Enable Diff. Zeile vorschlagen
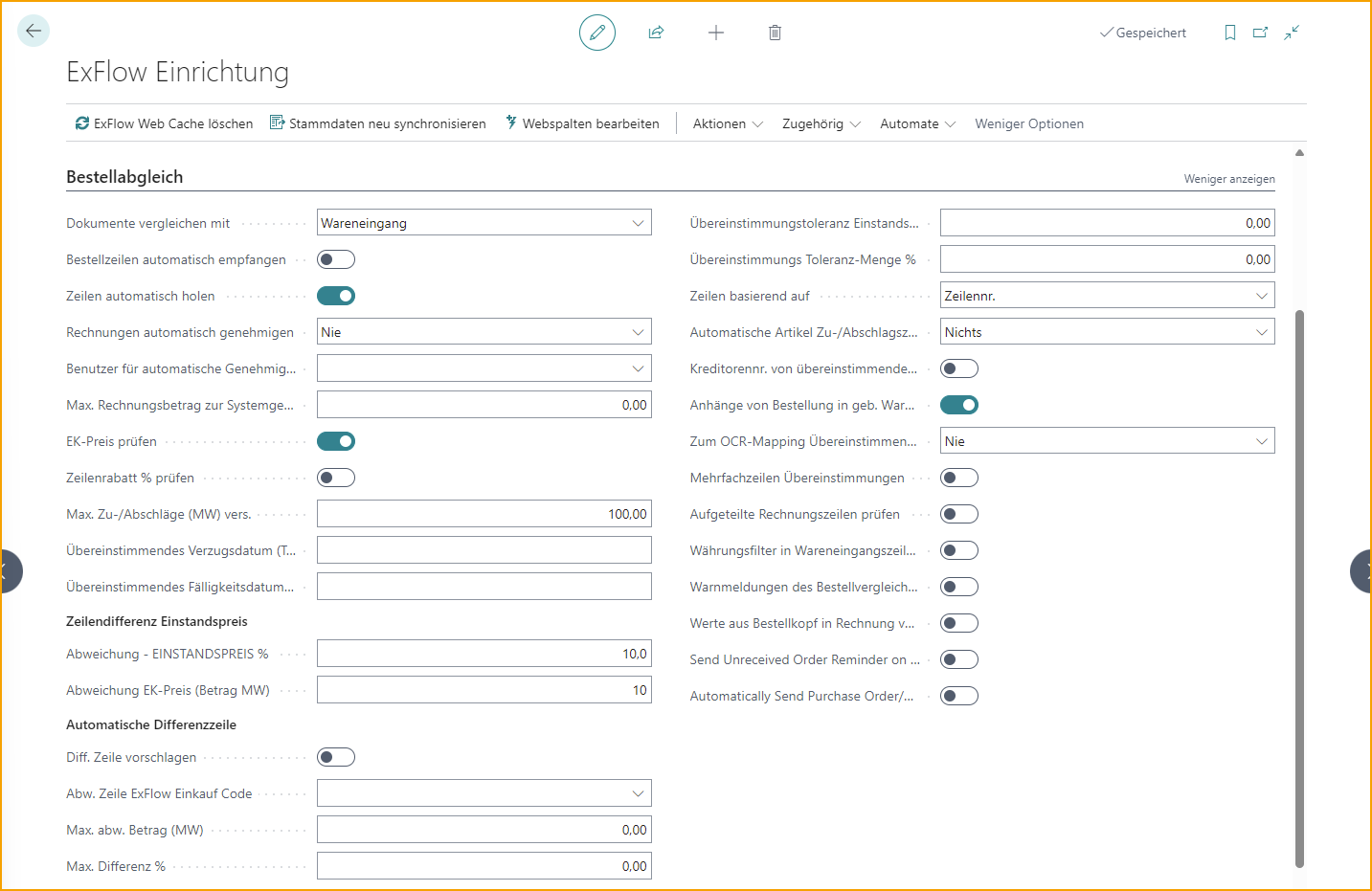The width and height of the screenshot is (1372, 891). [336, 757]
